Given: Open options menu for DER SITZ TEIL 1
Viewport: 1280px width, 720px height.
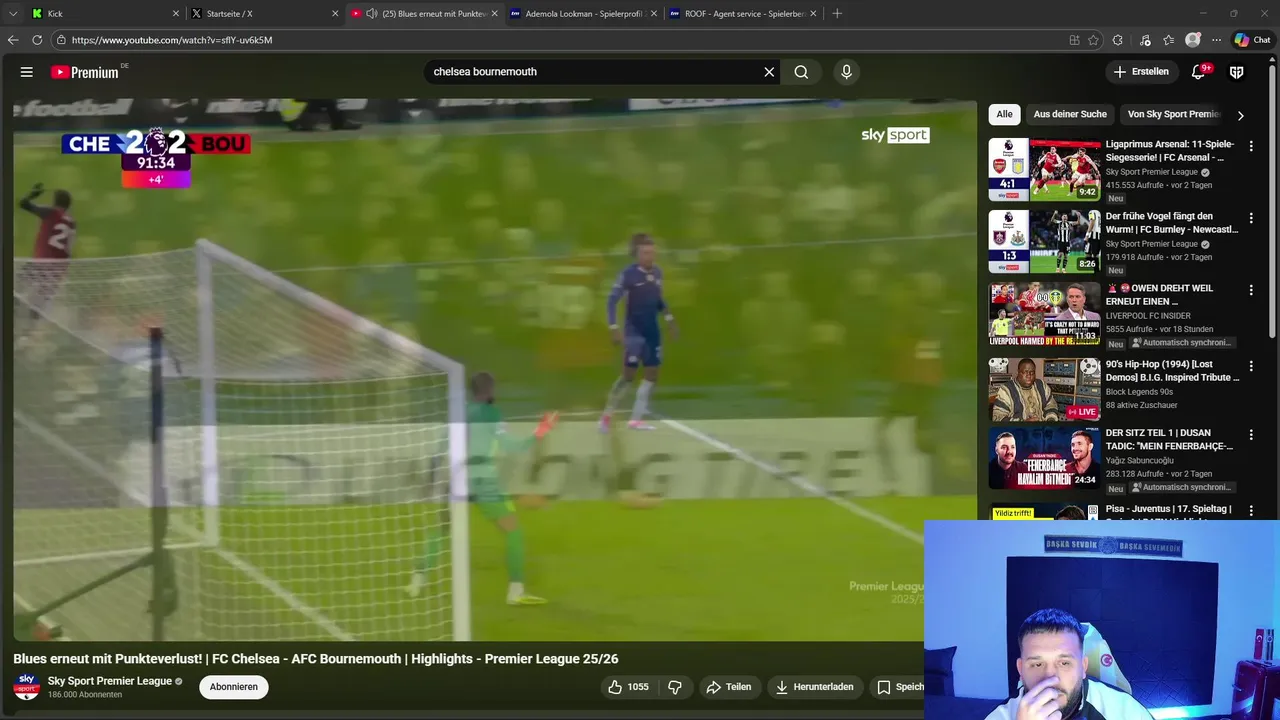Looking at the screenshot, I should (x=1251, y=435).
